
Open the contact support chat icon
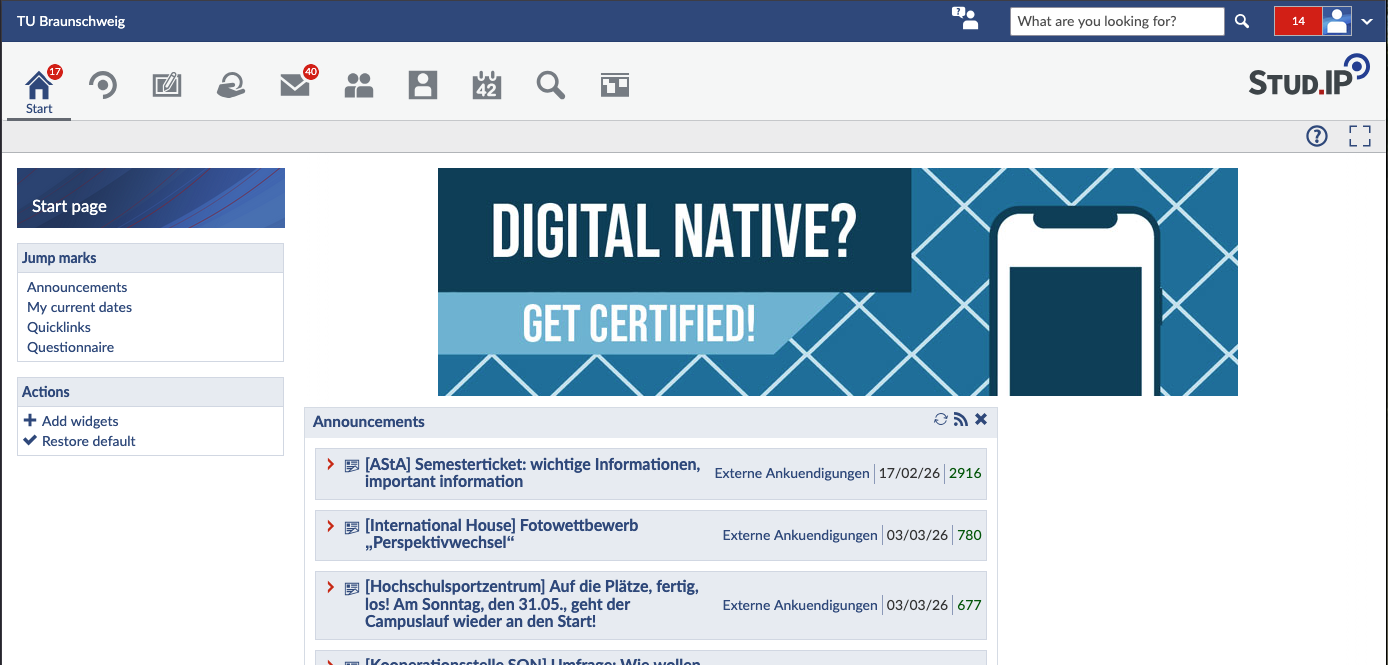(x=964, y=20)
